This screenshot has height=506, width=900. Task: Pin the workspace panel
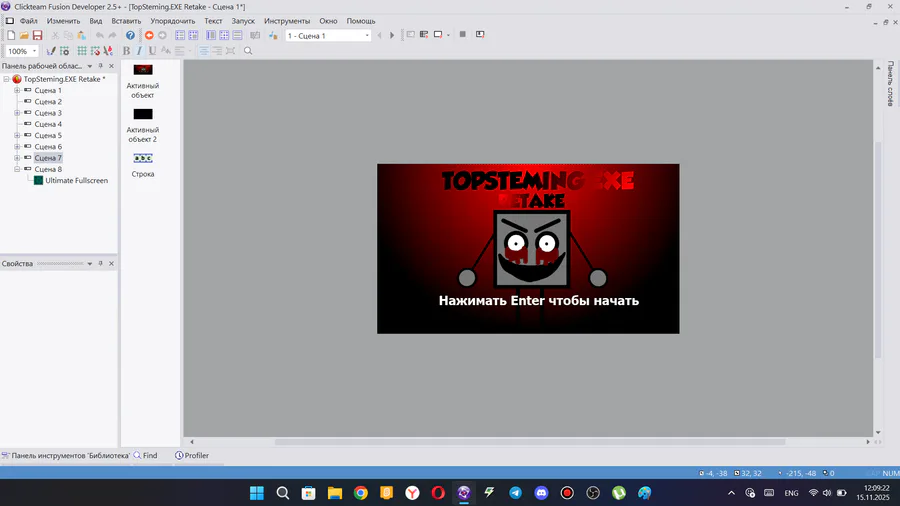click(100, 66)
